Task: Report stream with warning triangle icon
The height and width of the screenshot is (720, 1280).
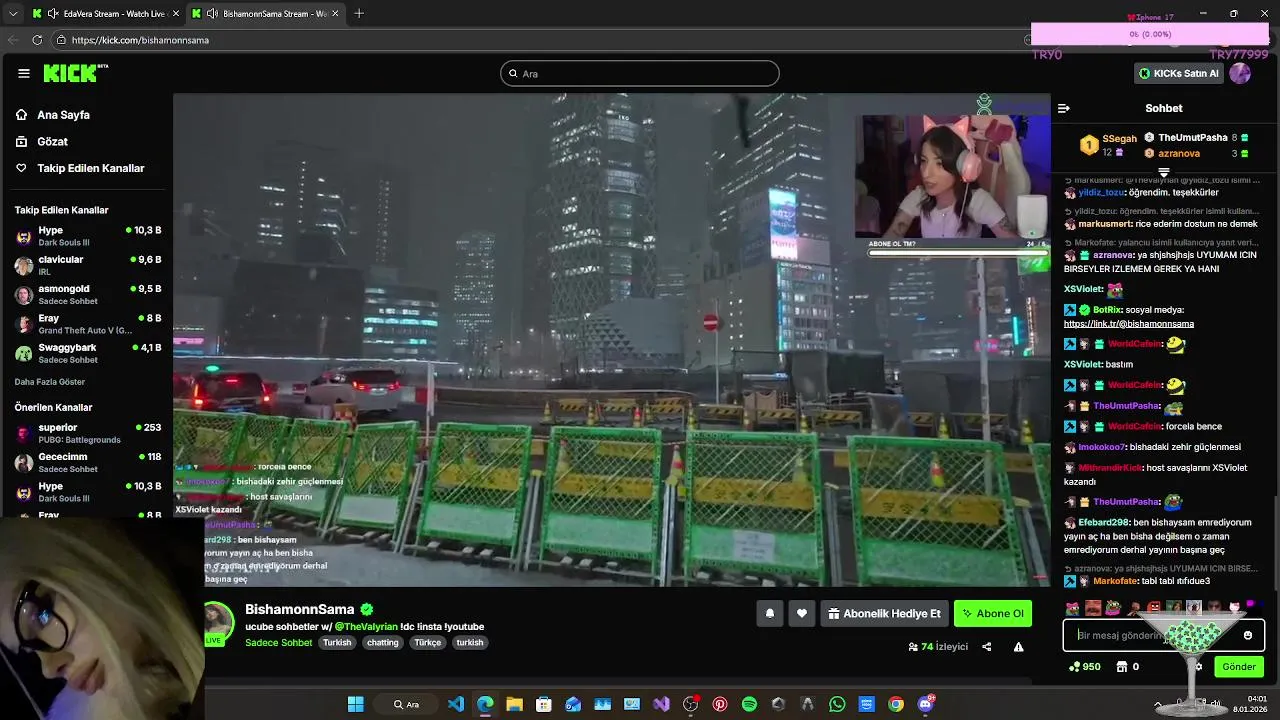Action: pos(1018,647)
